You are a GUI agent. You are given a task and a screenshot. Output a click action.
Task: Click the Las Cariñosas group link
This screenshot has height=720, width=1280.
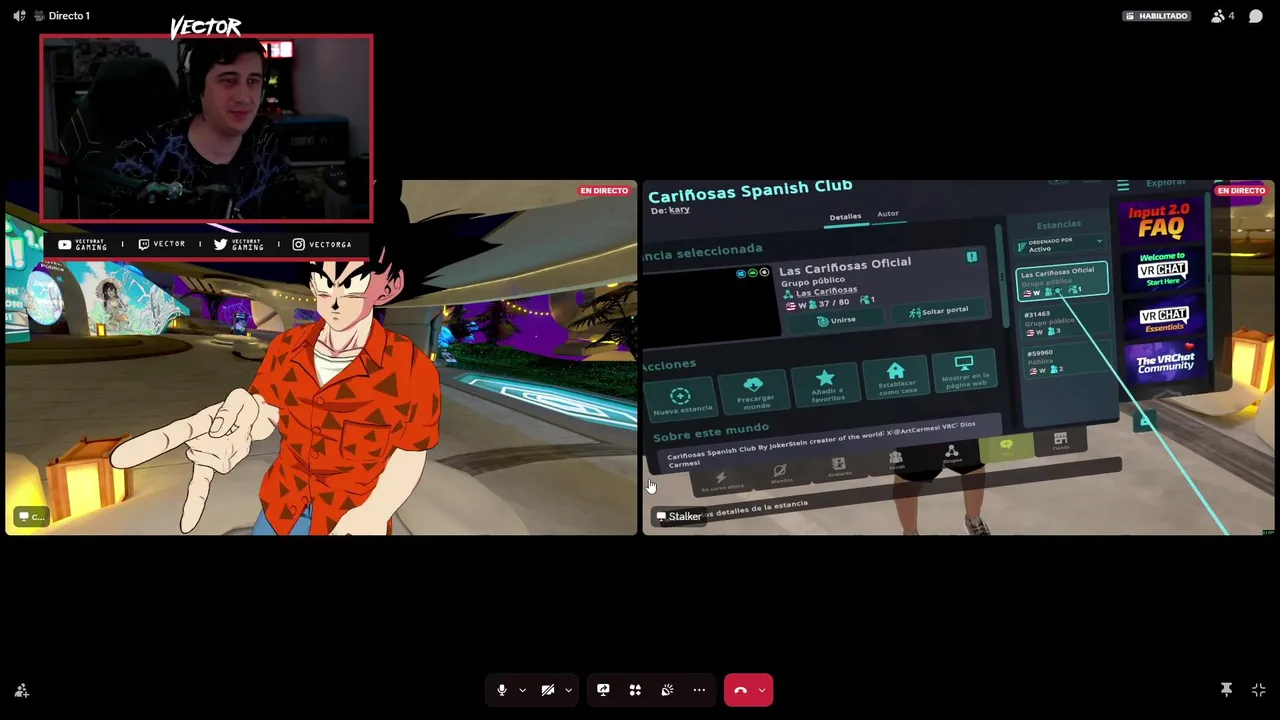click(826, 291)
